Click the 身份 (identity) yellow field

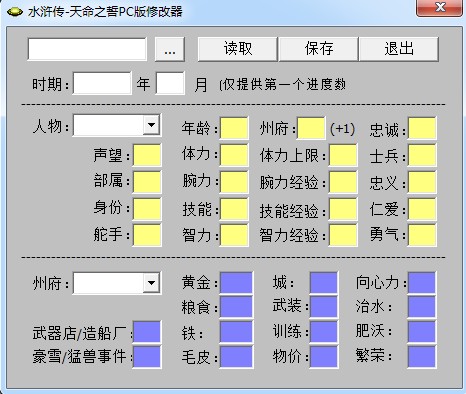pos(147,209)
